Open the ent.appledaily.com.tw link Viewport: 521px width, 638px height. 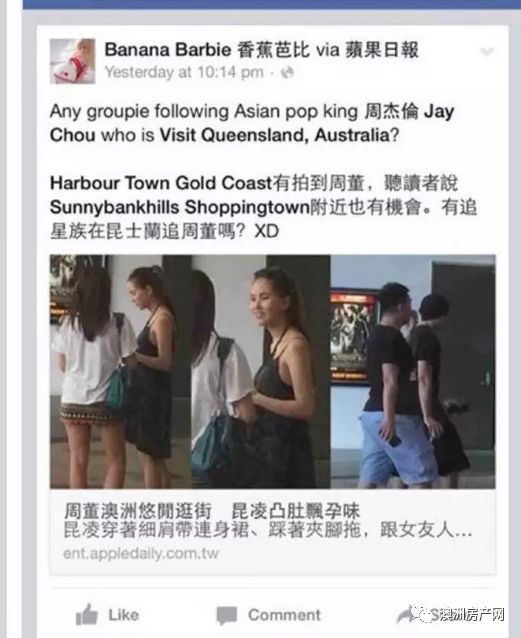click(x=141, y=553)
